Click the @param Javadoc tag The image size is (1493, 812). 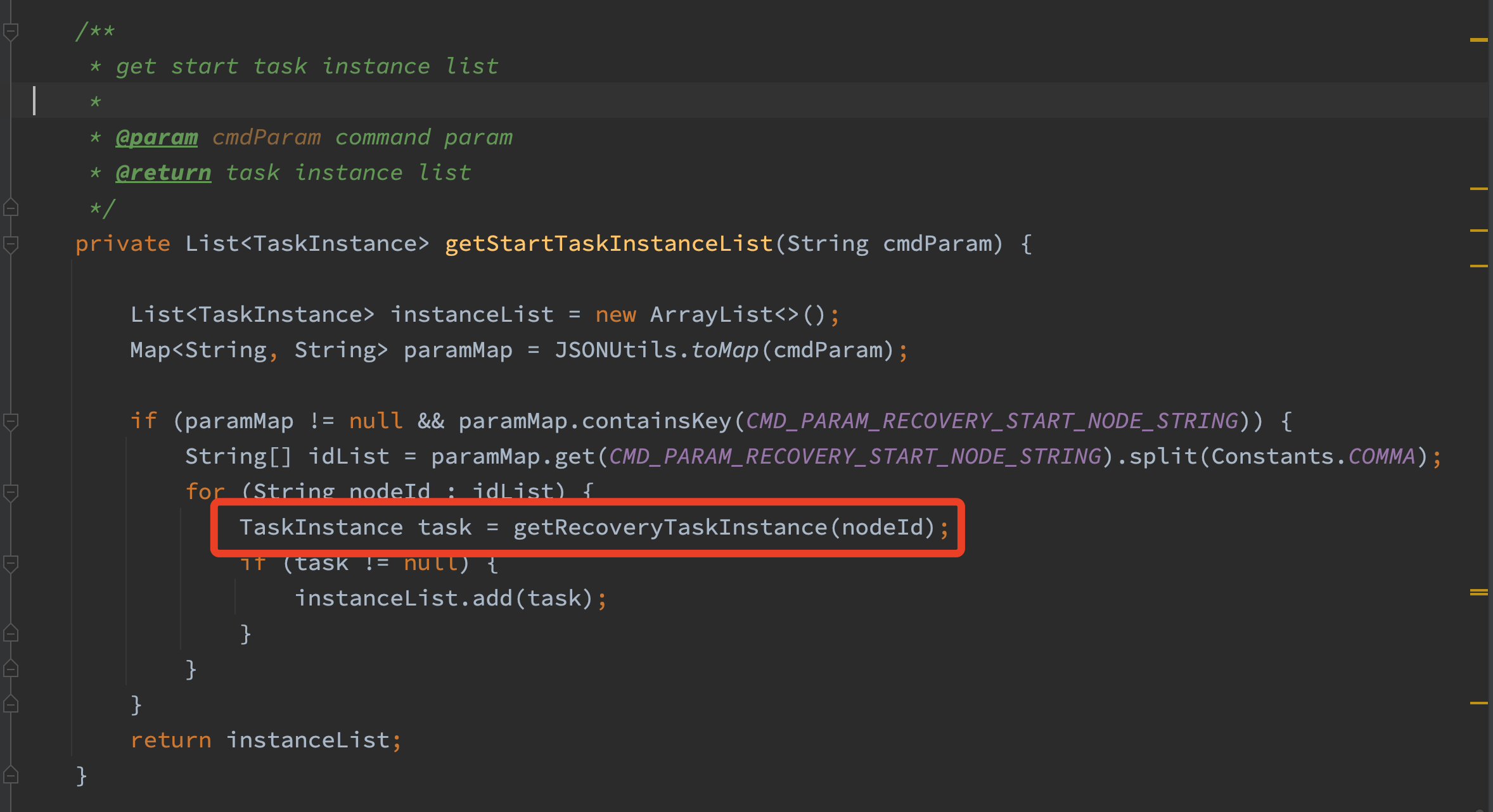[157, 137]
